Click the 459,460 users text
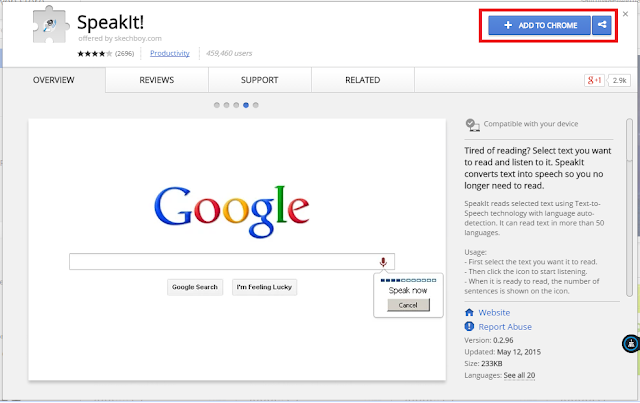The height and width of the screenshot is (403, 640). [x=229, y=53]
